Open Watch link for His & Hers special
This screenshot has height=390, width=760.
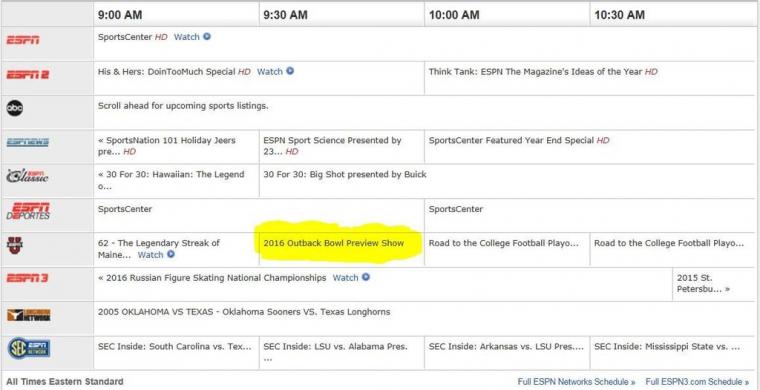[x=275, y=71]
